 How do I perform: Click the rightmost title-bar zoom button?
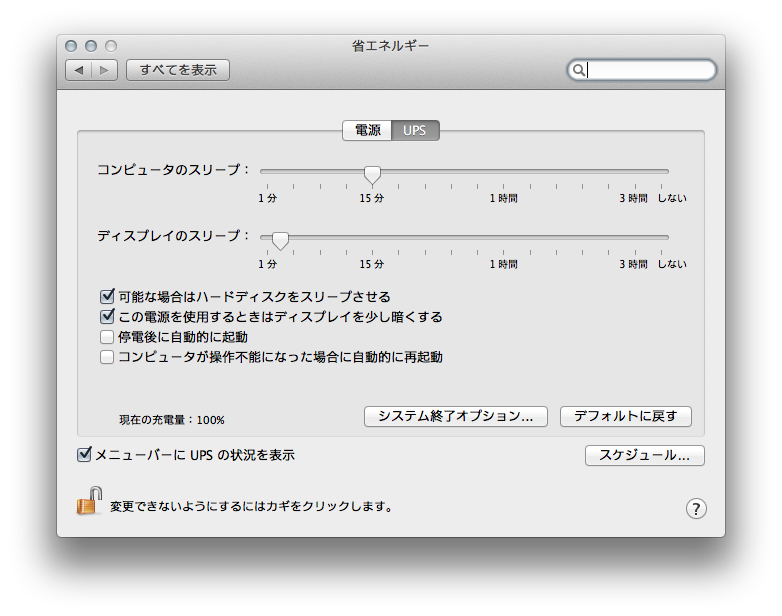(111, 46)
